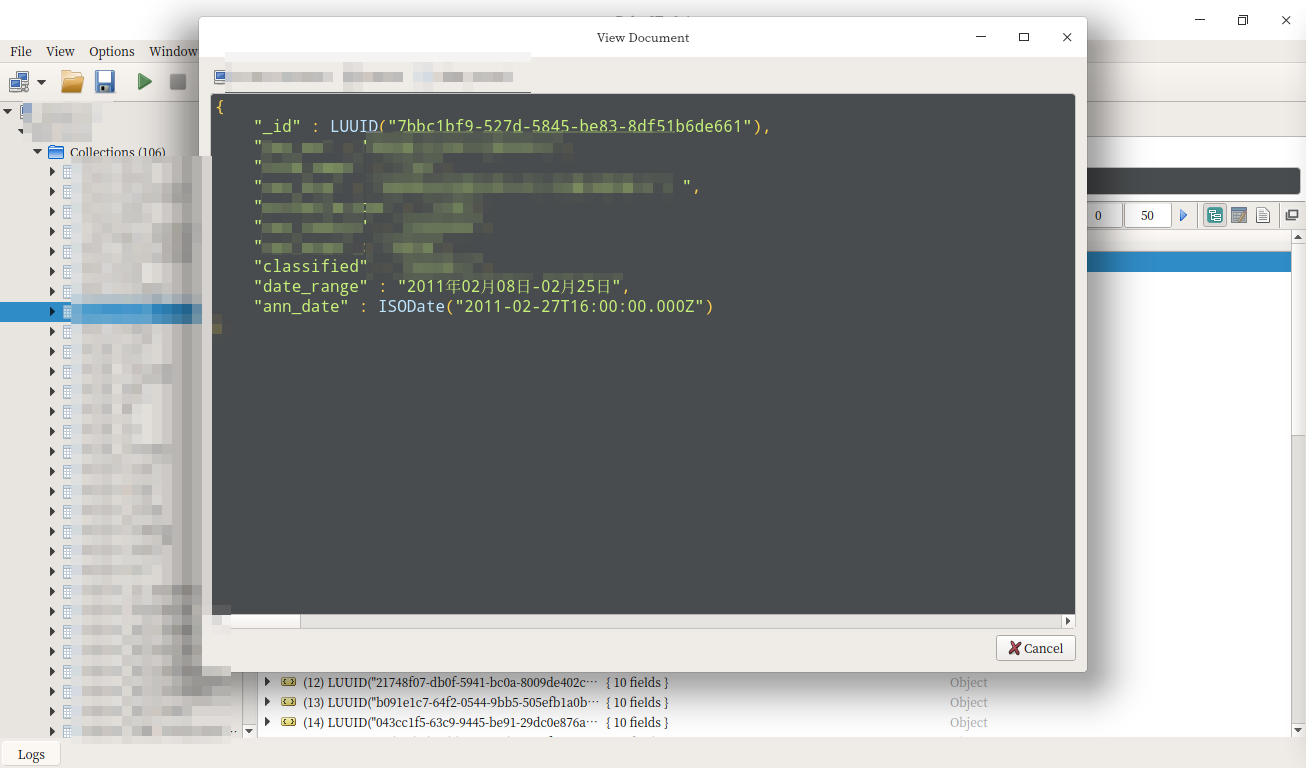The height and width of the screenshot is (768, 1306).
Task: Click the Save floppy disk icon
Action: pos(105,82)
